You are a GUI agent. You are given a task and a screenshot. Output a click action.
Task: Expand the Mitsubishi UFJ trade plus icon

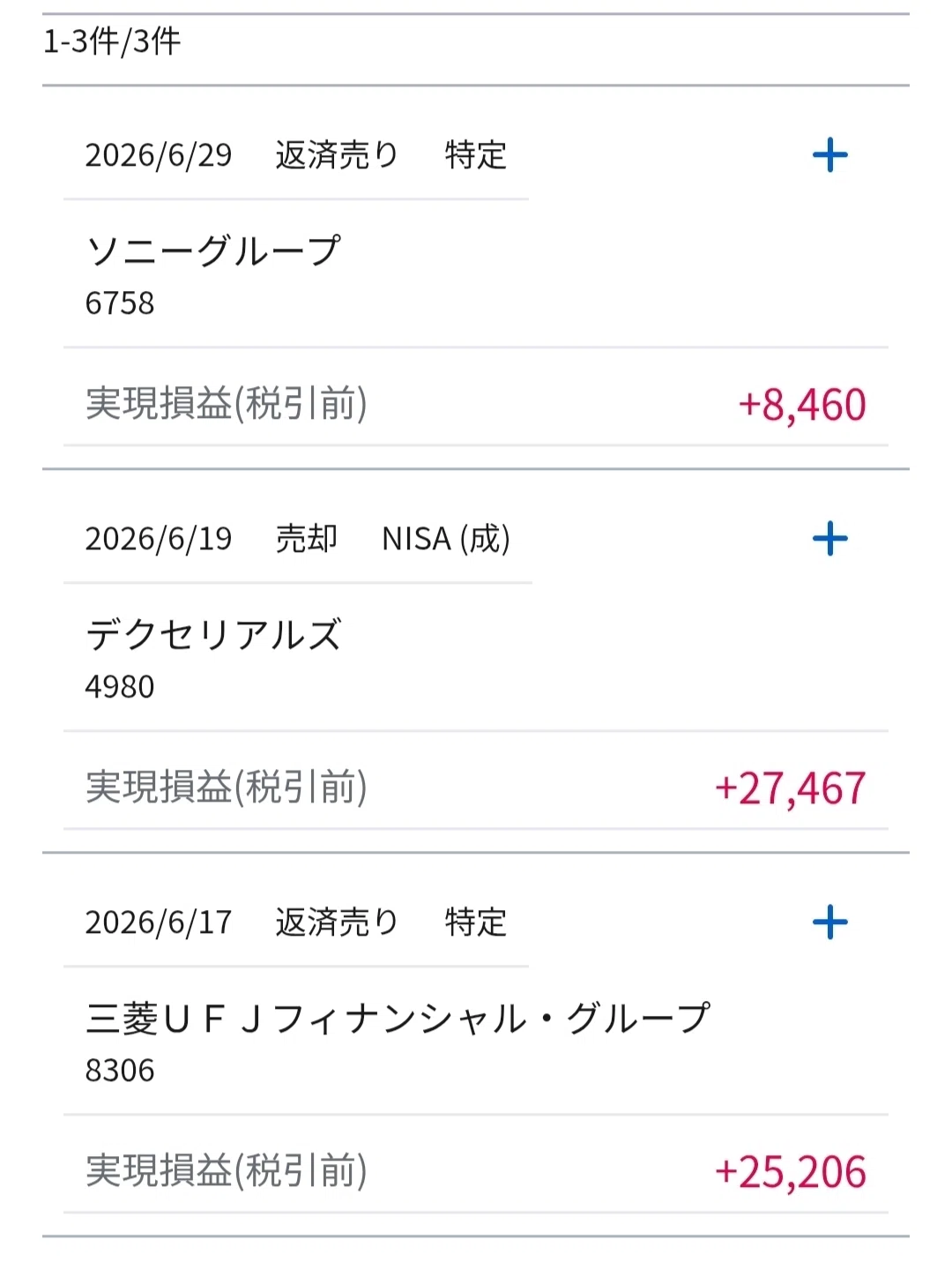pyautogui.click(x=829, y=922)
